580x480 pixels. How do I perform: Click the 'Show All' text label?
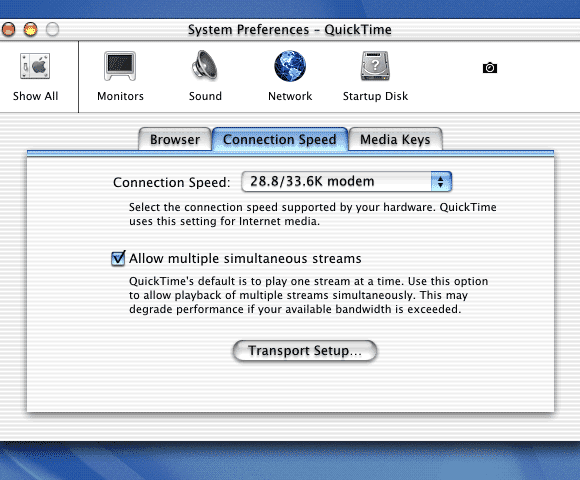click(36, 96)
